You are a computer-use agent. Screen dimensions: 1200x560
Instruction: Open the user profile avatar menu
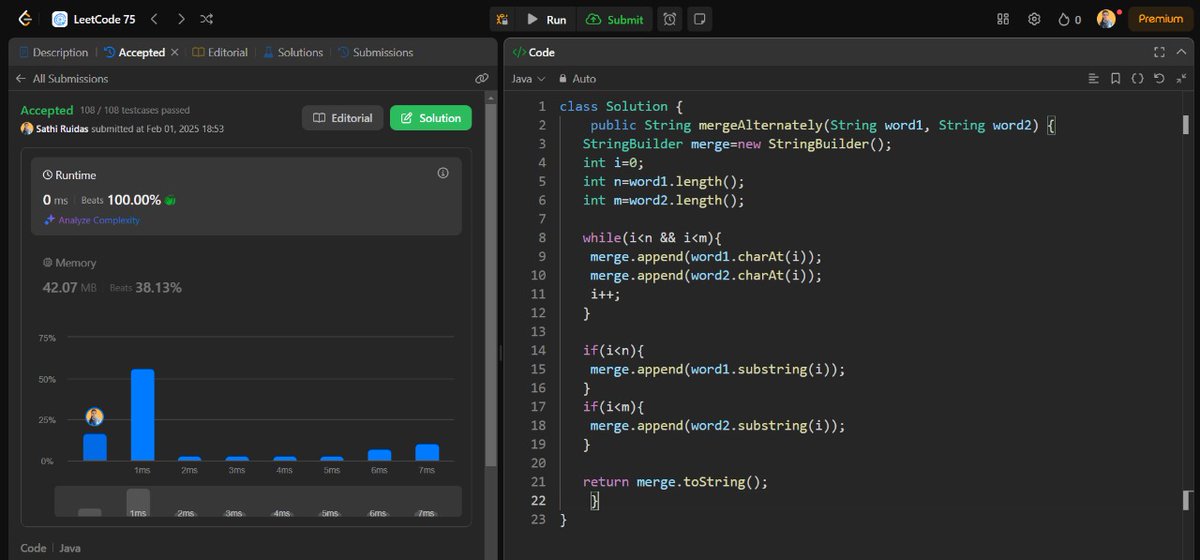point(1106,19)
